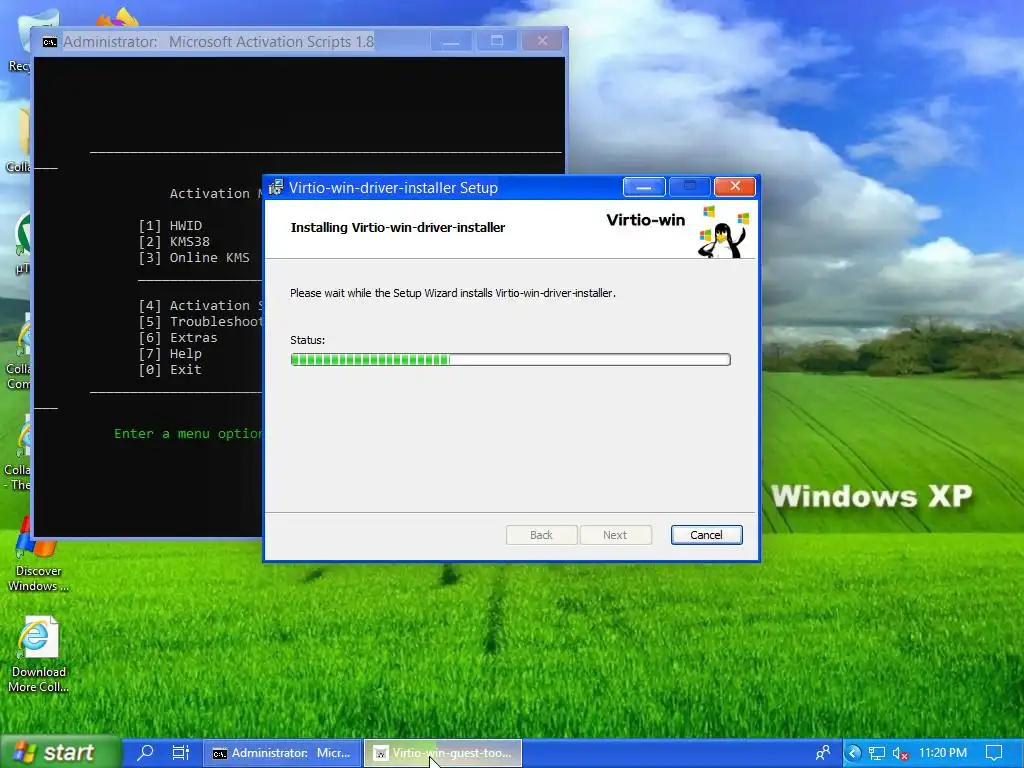This screenshot has width=1024, height=768.
Task: Click the green Enter a menu option prompt
Action: pos(188,434)
